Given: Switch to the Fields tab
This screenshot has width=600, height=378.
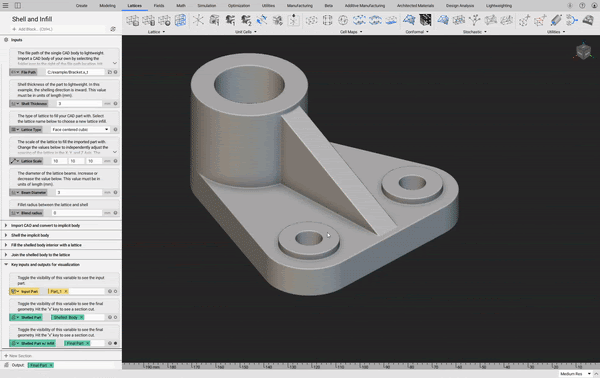Looking at the screenshot, I should (159, 6).
